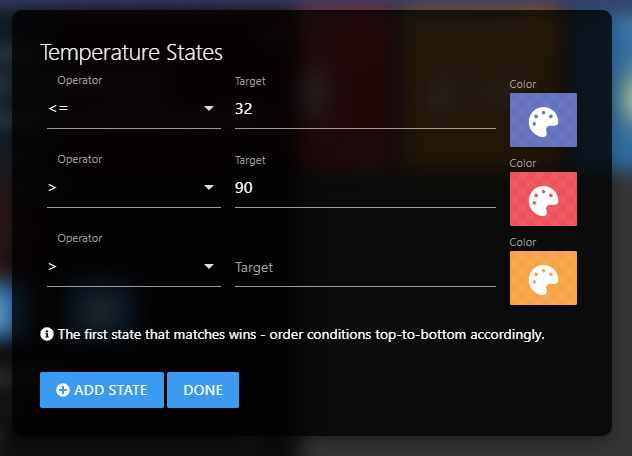Click palette icon in blue swatch
The image size is (632, 456).
pyautogui.click(x=543, y=122)
